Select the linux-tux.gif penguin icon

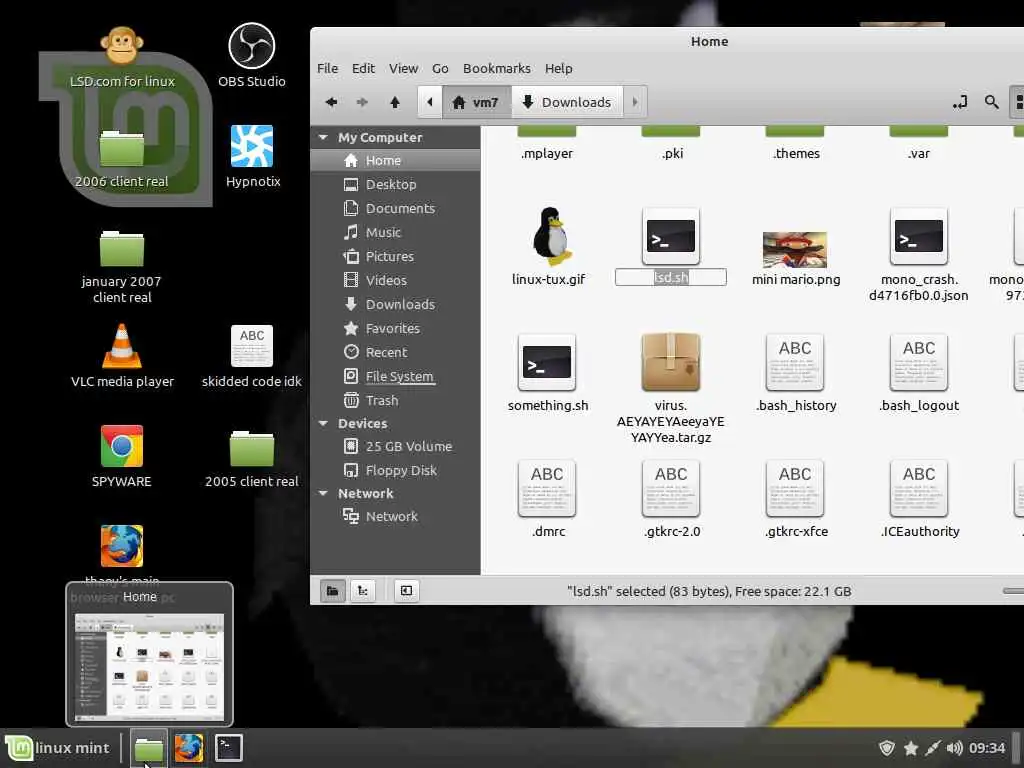click(550, 236)
